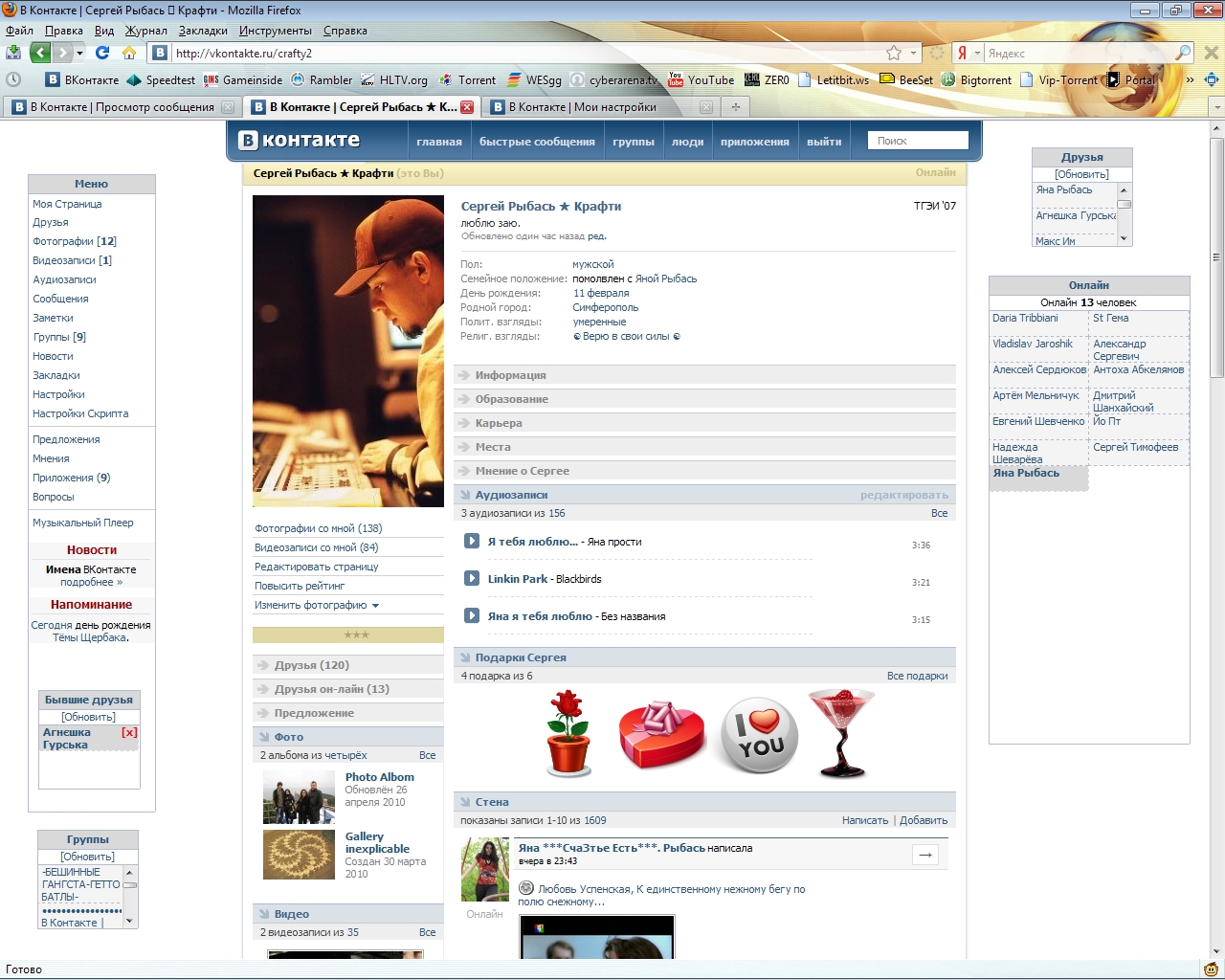Bookmark this page with the star icon

tap(894, 53)
